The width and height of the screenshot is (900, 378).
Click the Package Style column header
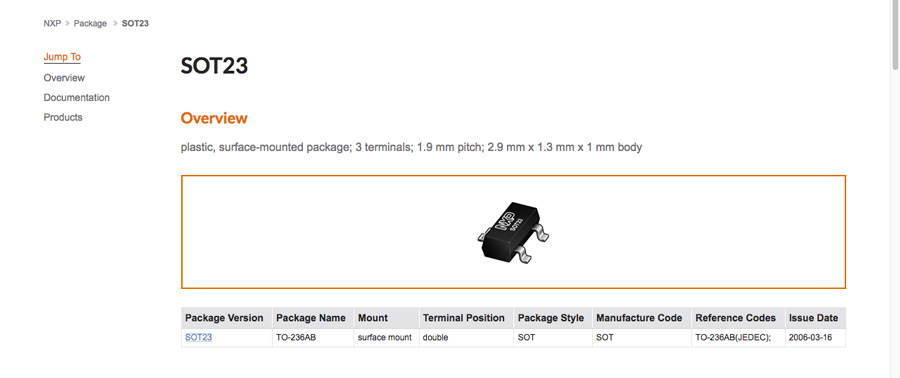click(553, 318)
